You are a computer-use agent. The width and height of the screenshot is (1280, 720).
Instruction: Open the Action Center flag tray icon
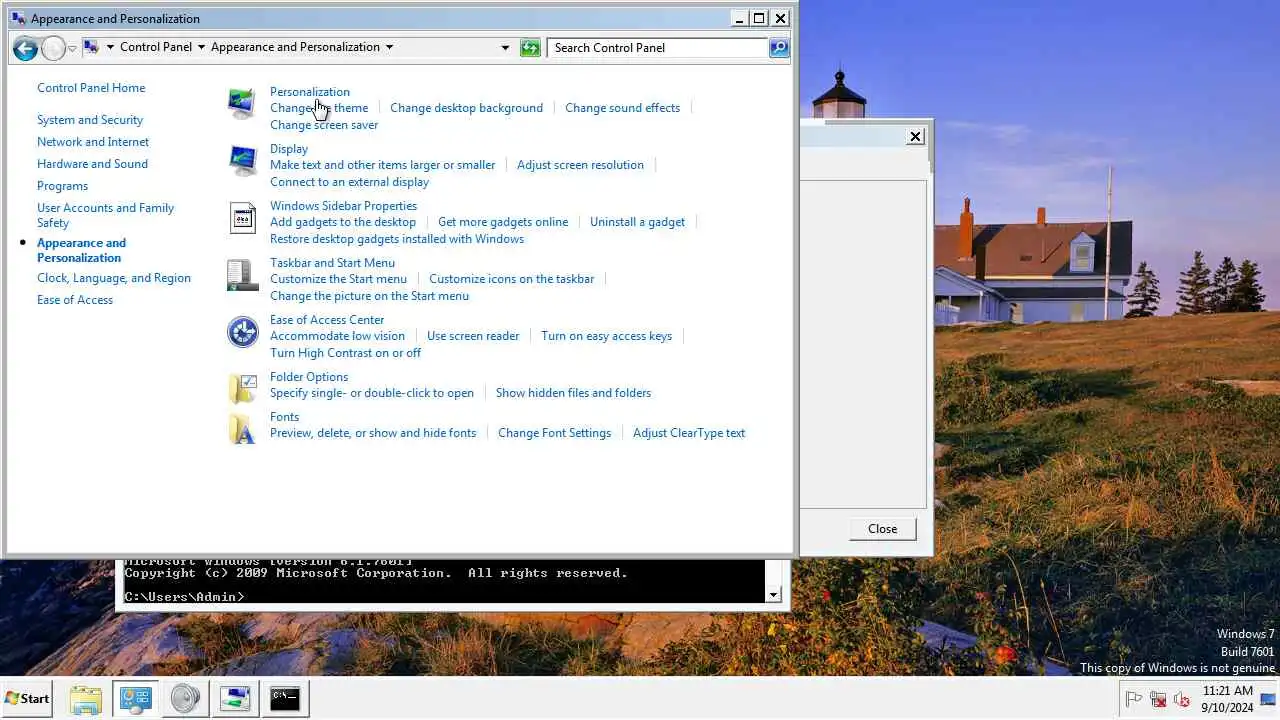1134,699
